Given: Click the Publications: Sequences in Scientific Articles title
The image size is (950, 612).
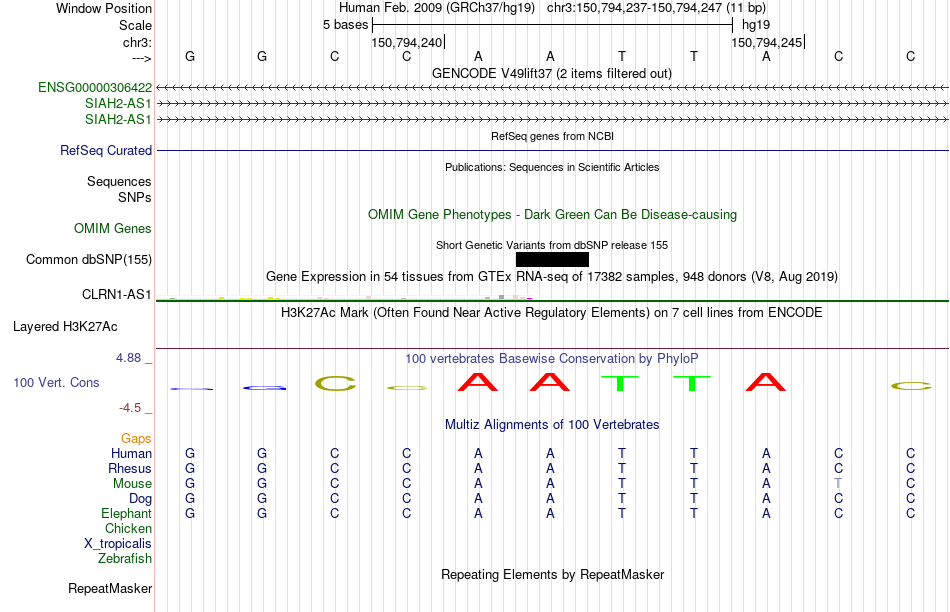Looking at the screenshot, I should [x=552, y=167].
